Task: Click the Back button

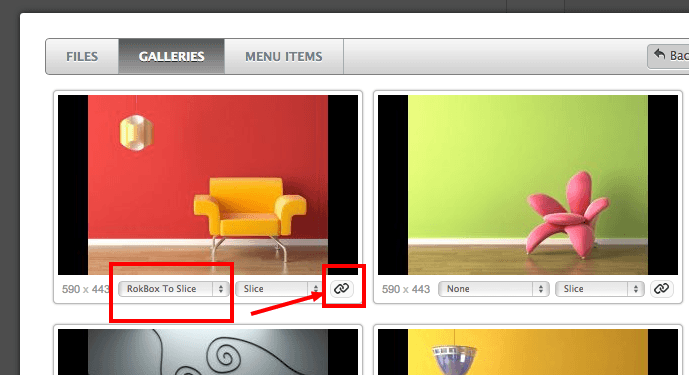Action: (668, 56)
